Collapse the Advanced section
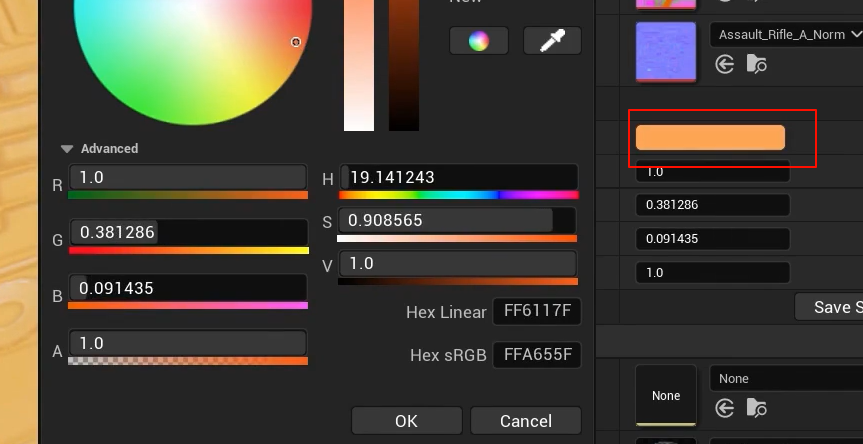 (x=67, y=149)
